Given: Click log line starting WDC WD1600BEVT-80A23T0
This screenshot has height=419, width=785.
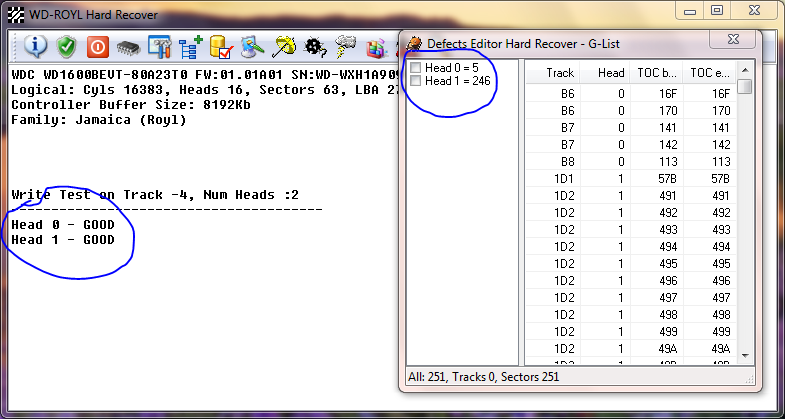Looking at the screenshot, I should pyautogui.click(x=205, y=75).
